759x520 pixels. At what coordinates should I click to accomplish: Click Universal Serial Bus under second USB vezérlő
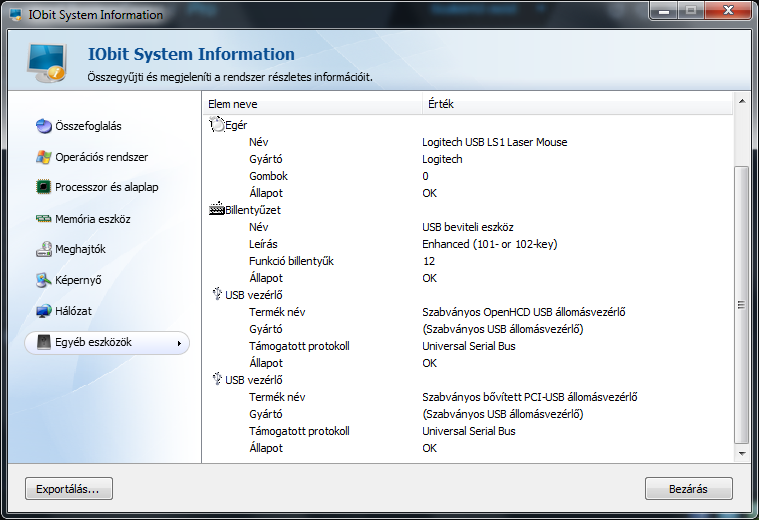469,430
